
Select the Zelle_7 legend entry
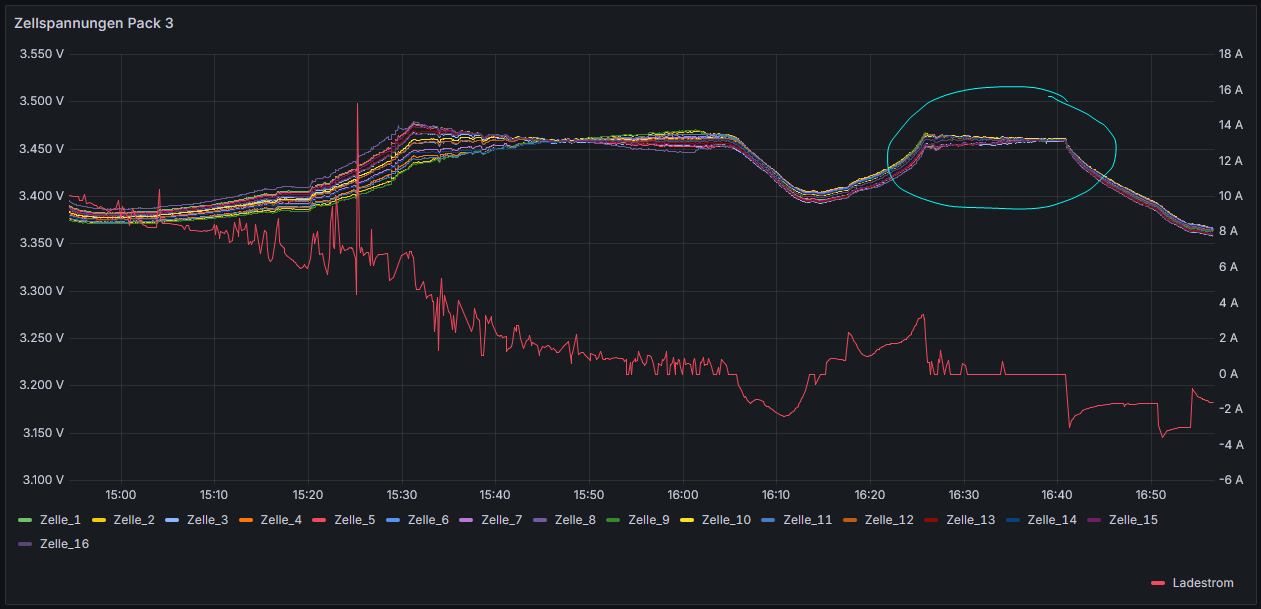coord(501,520)
